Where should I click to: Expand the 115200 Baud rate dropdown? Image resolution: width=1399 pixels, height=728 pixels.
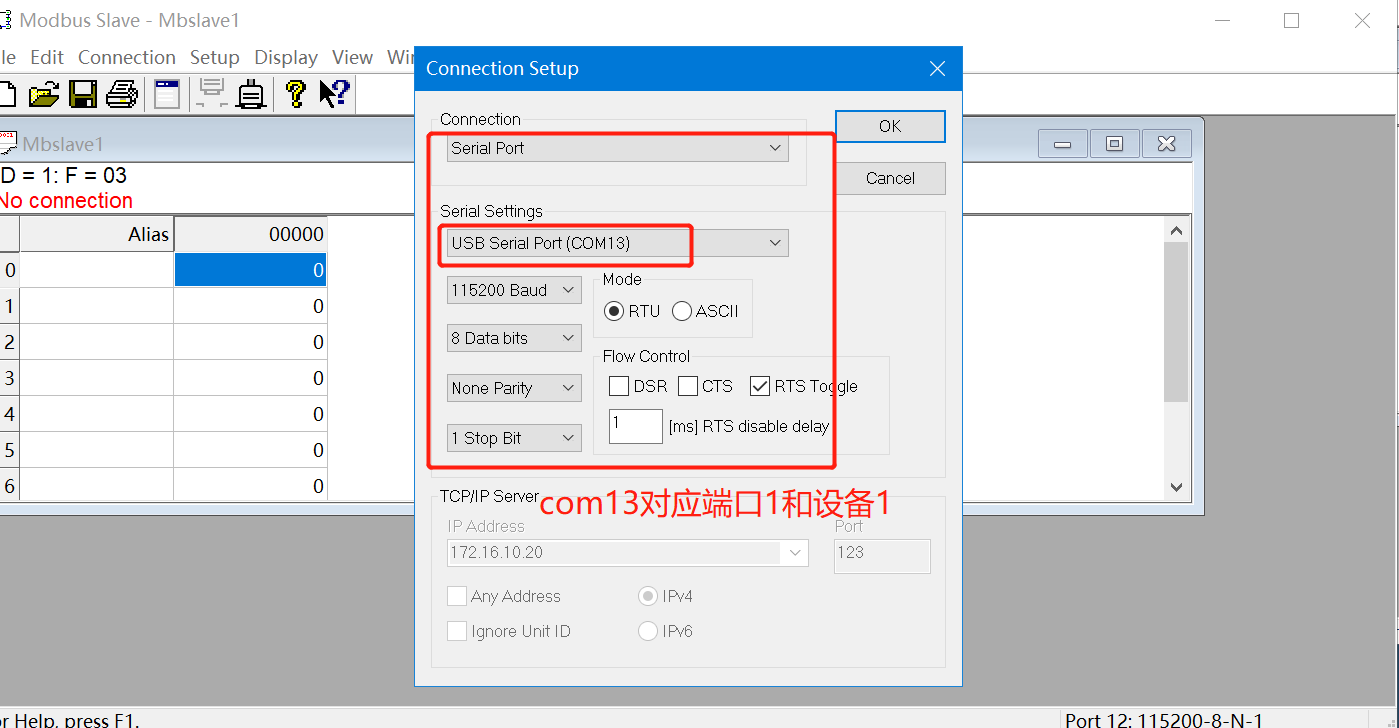pyautogui.click(x=514, y=290)
